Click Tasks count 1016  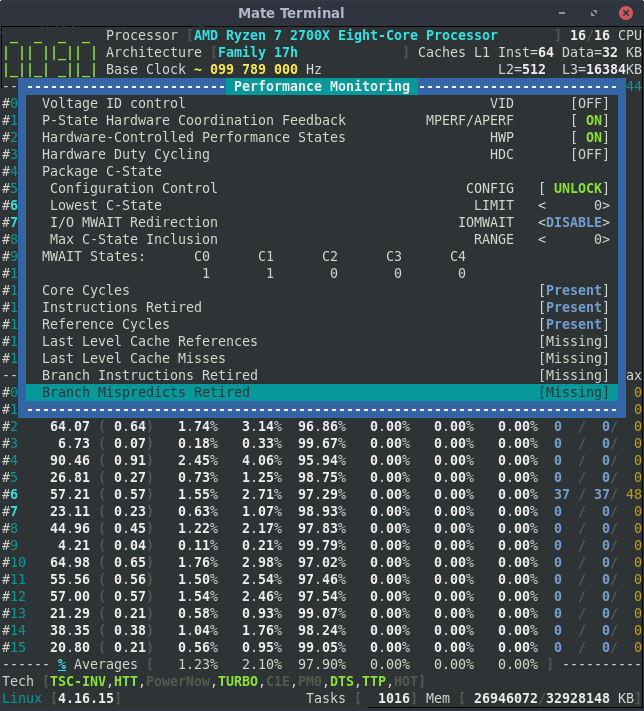click(394, 699)
